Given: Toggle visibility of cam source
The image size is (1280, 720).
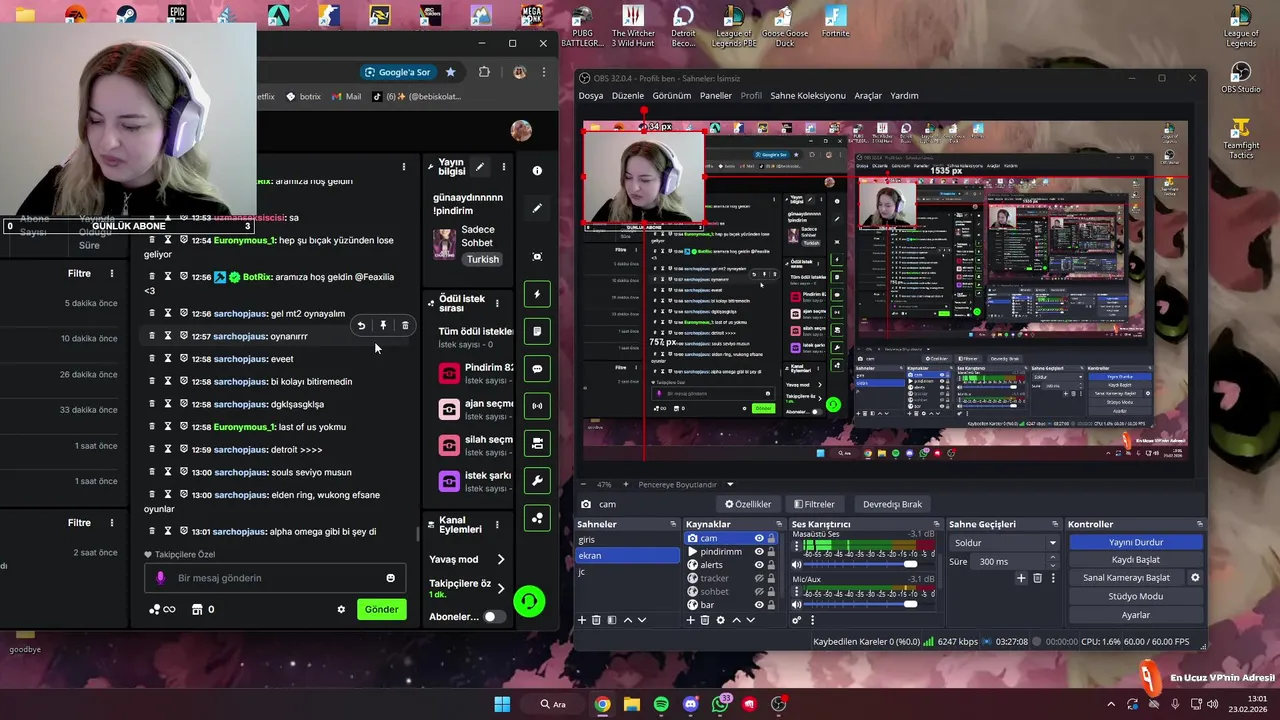Looking at the screenshot, I should (x=759, y=538).
